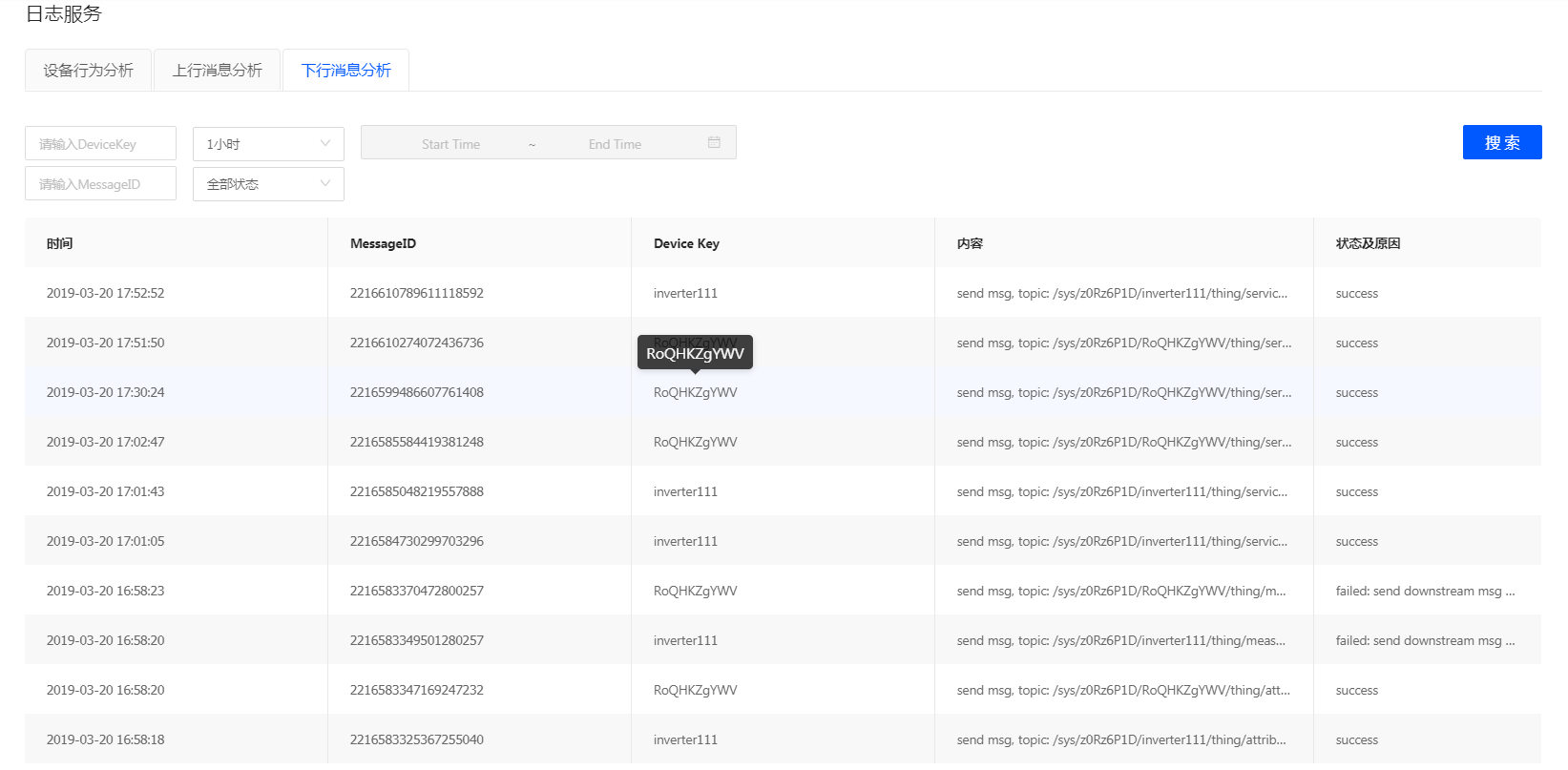
Task: Click content cell of the 17:51:50 row
Action: 1124,343
